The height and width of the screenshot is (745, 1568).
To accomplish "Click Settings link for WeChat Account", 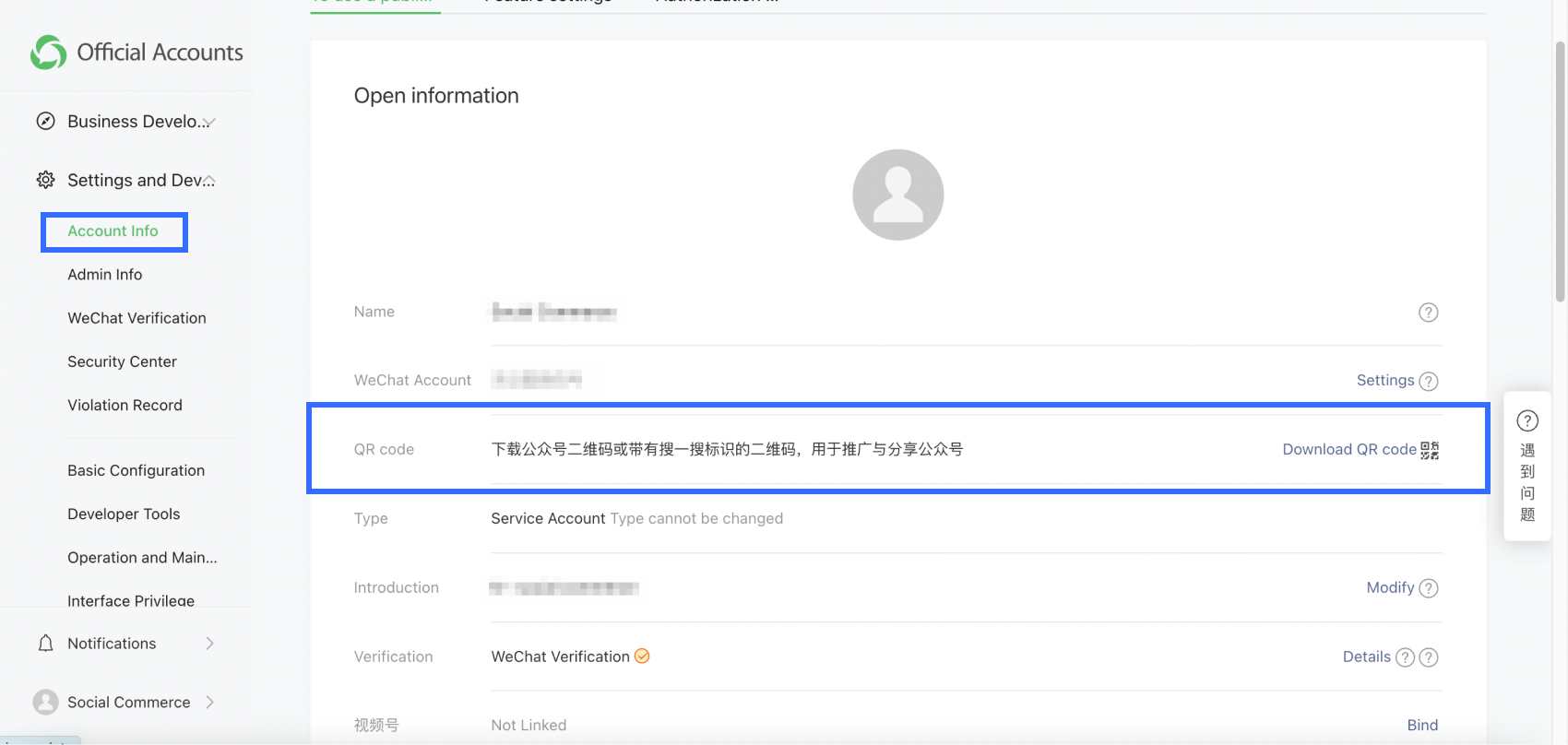I will [x=1385, y=380].
